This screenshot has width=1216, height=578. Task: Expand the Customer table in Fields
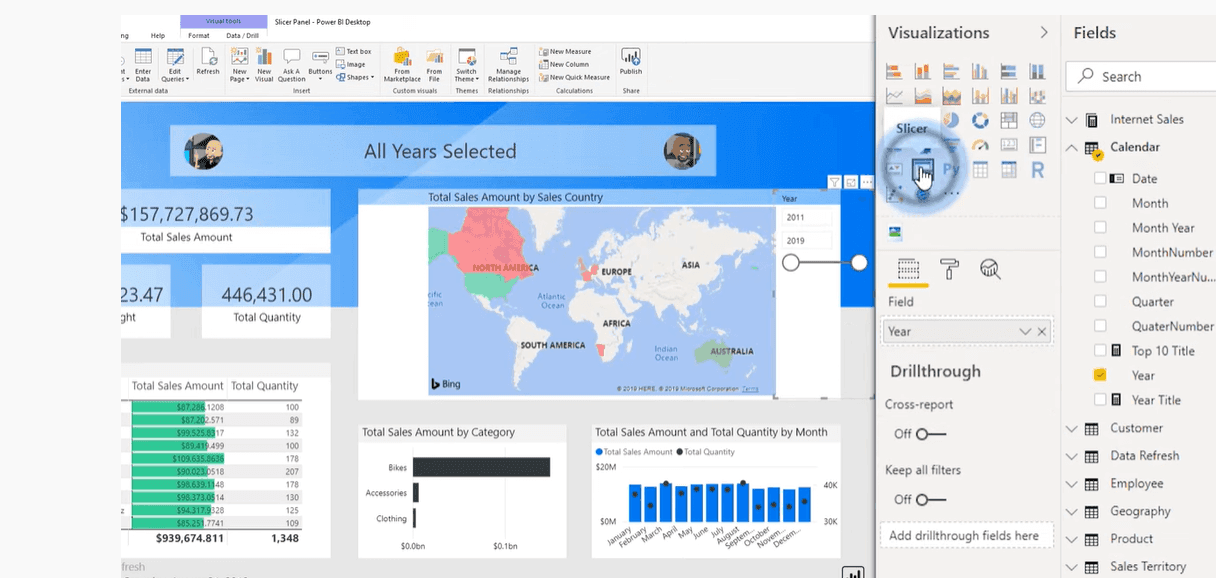point(1072,428)
